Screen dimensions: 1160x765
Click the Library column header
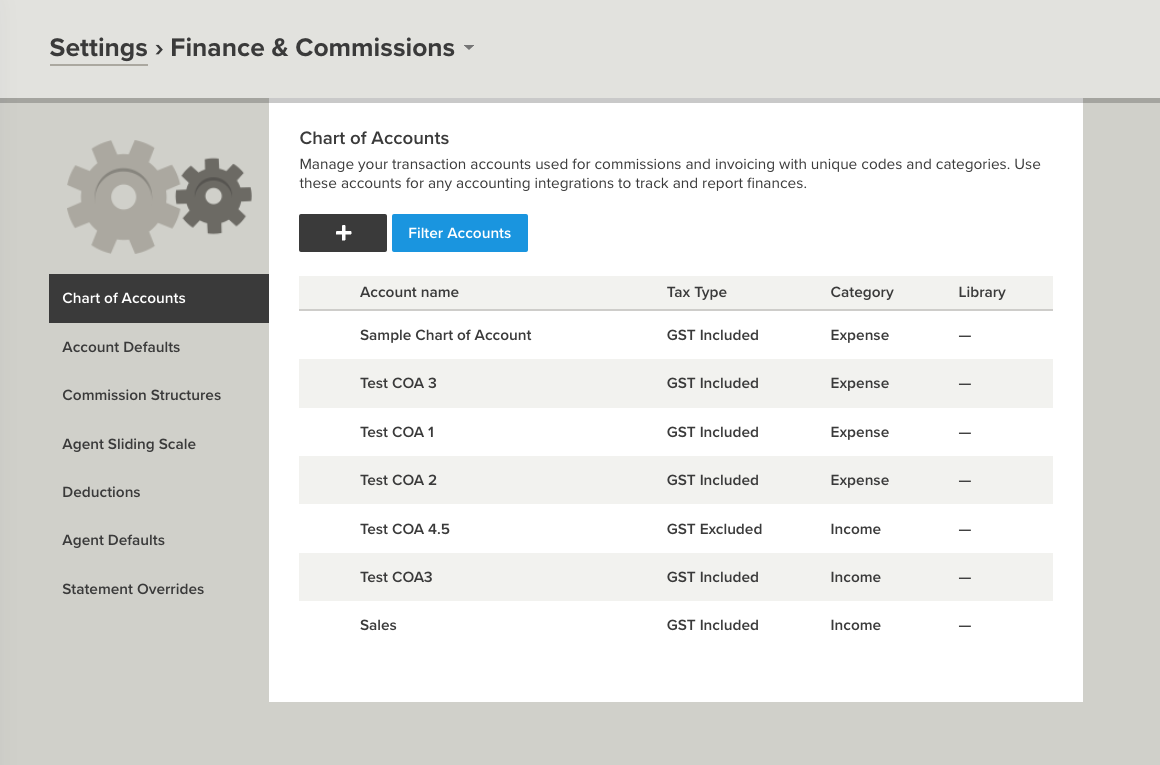pyautogui.click(x=981, y=292)
